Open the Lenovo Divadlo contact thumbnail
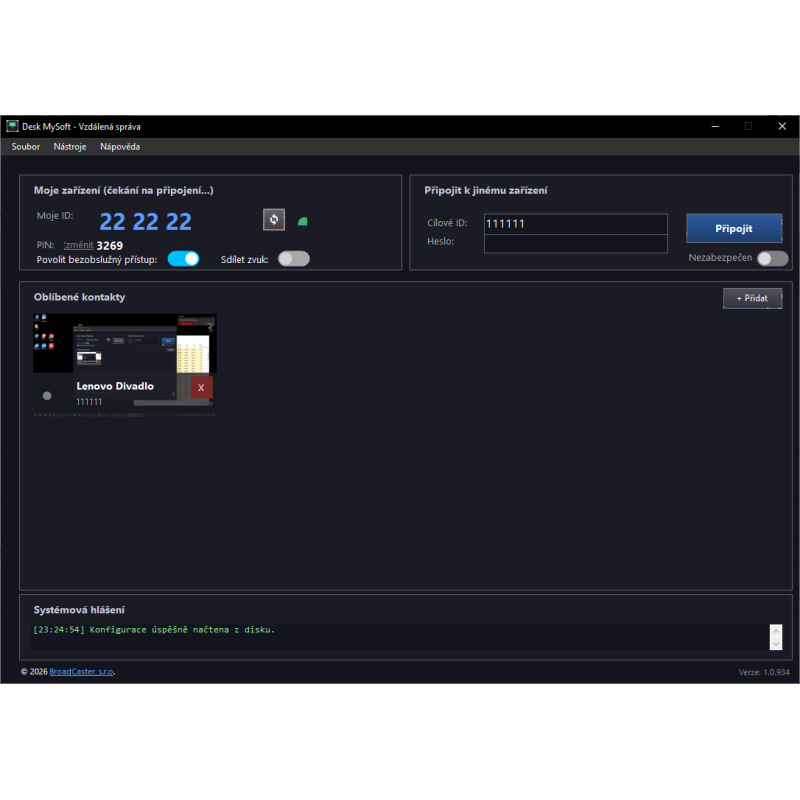Screen dimensions: 800x800 click(x=124, y=365)
